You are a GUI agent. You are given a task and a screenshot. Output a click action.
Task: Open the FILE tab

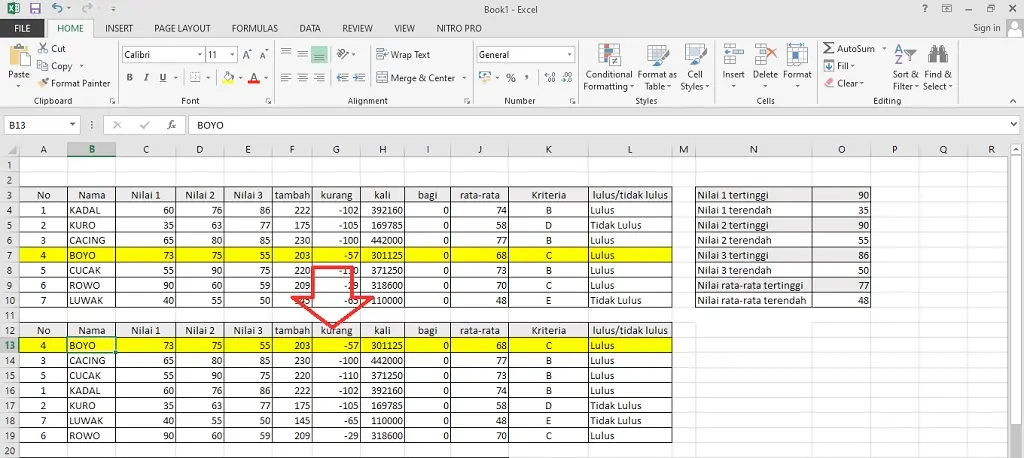[22, 28]
